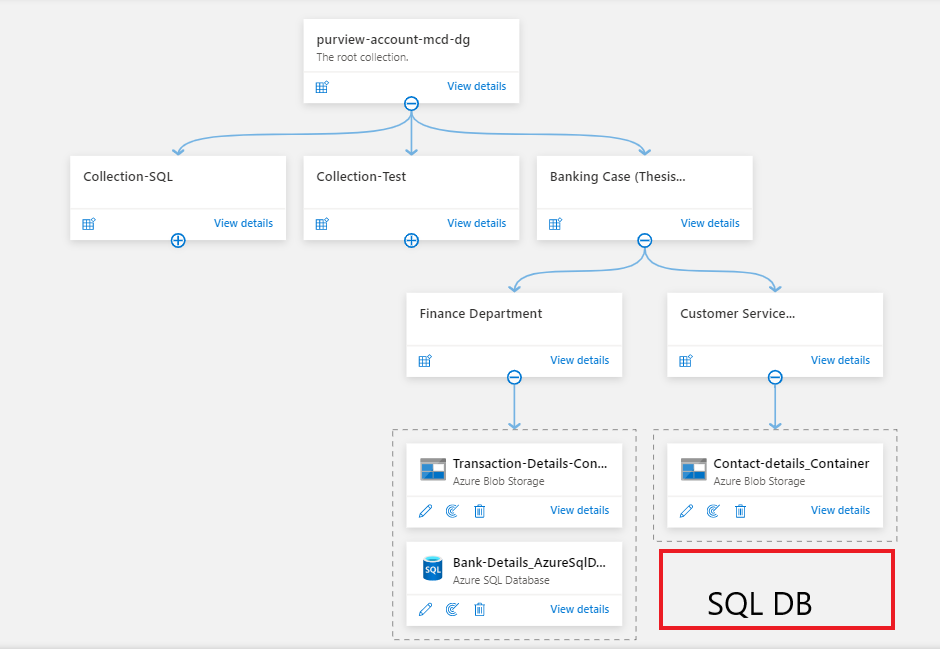This screenshot has height=651, width=940.
Task: Open View details for Customer Service collection
Action: pyautogui.click(x=840, y=359)
